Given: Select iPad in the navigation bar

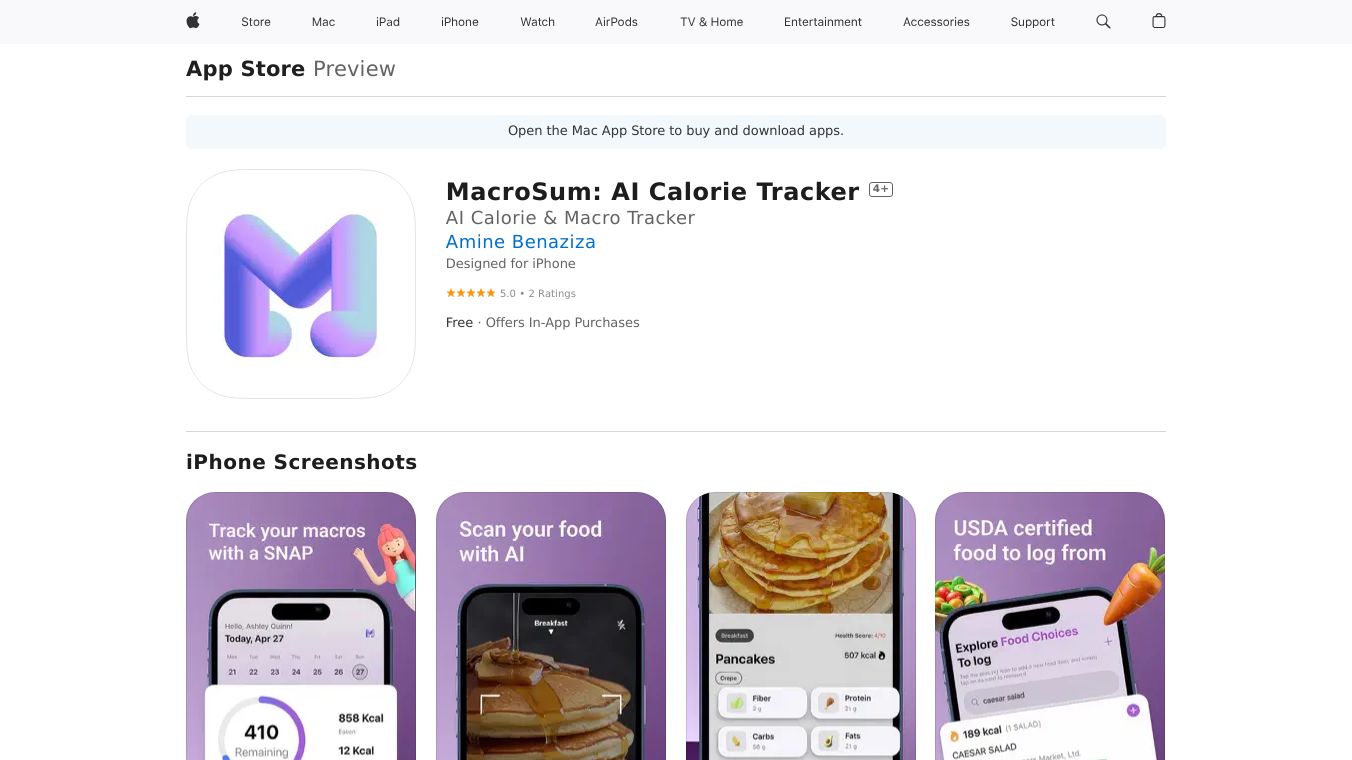Looking at the screenshot, I should point(388,22).
